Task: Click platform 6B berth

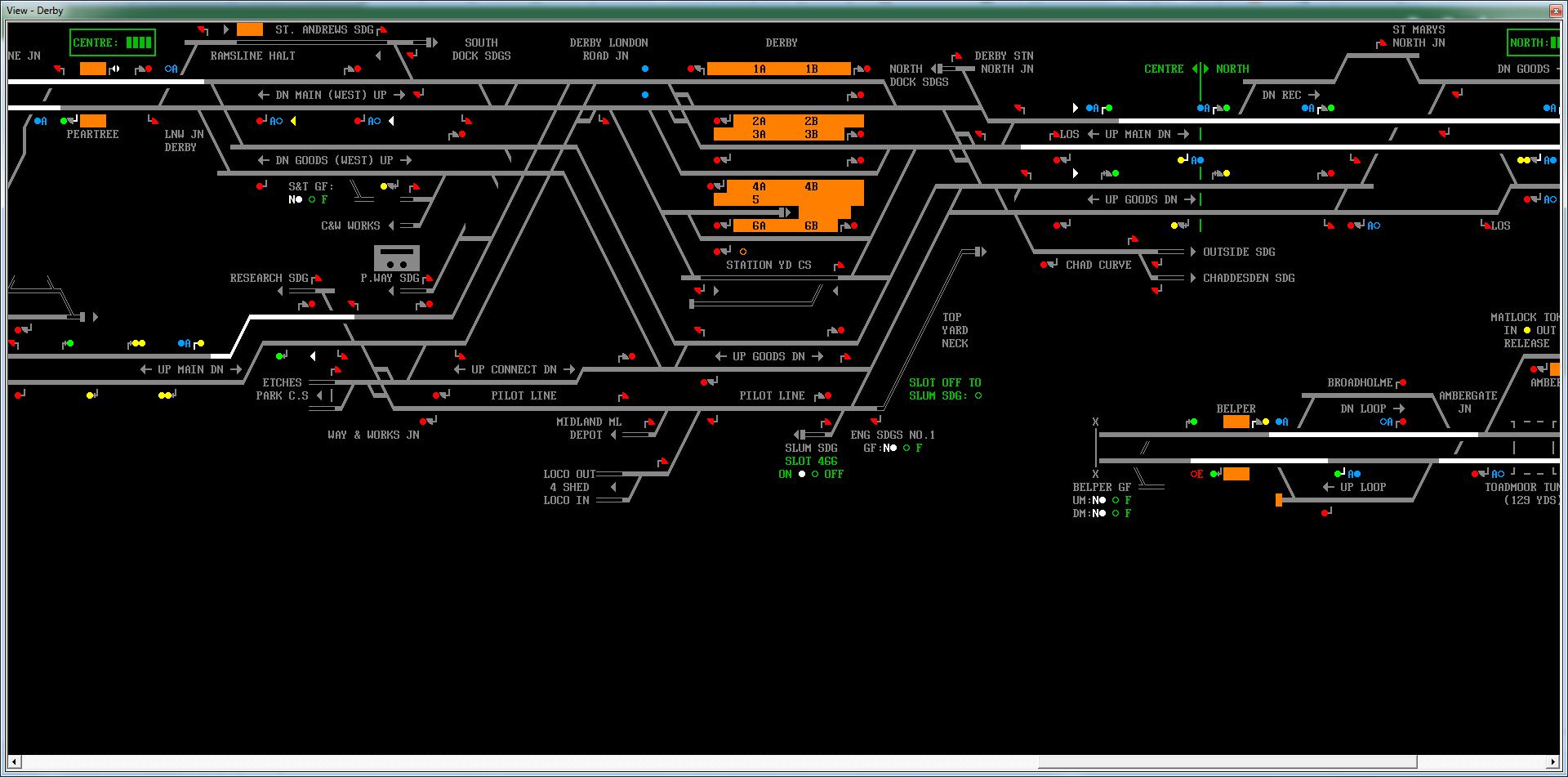Action: 811,226
